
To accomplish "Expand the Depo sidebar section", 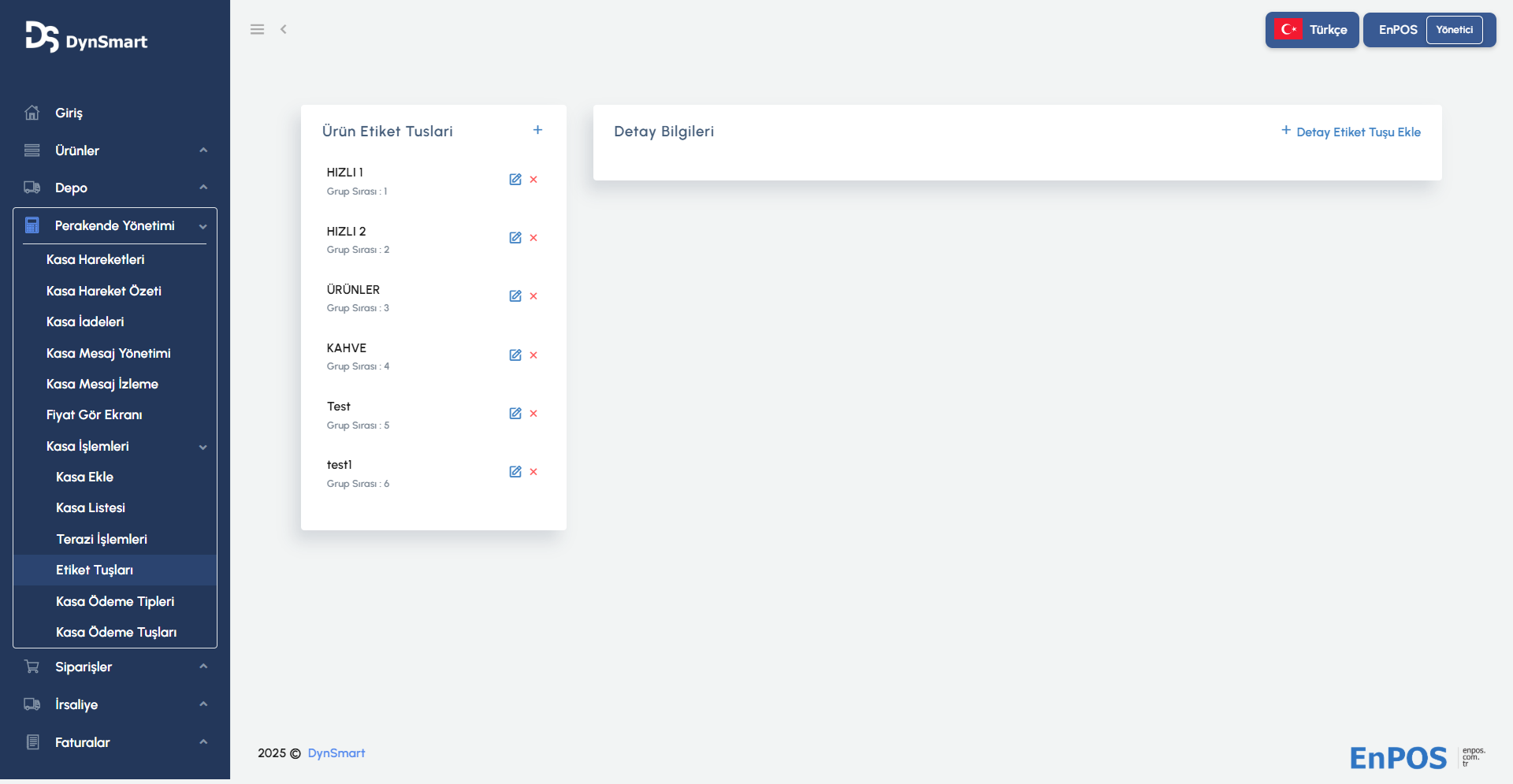I will (115, 188).
